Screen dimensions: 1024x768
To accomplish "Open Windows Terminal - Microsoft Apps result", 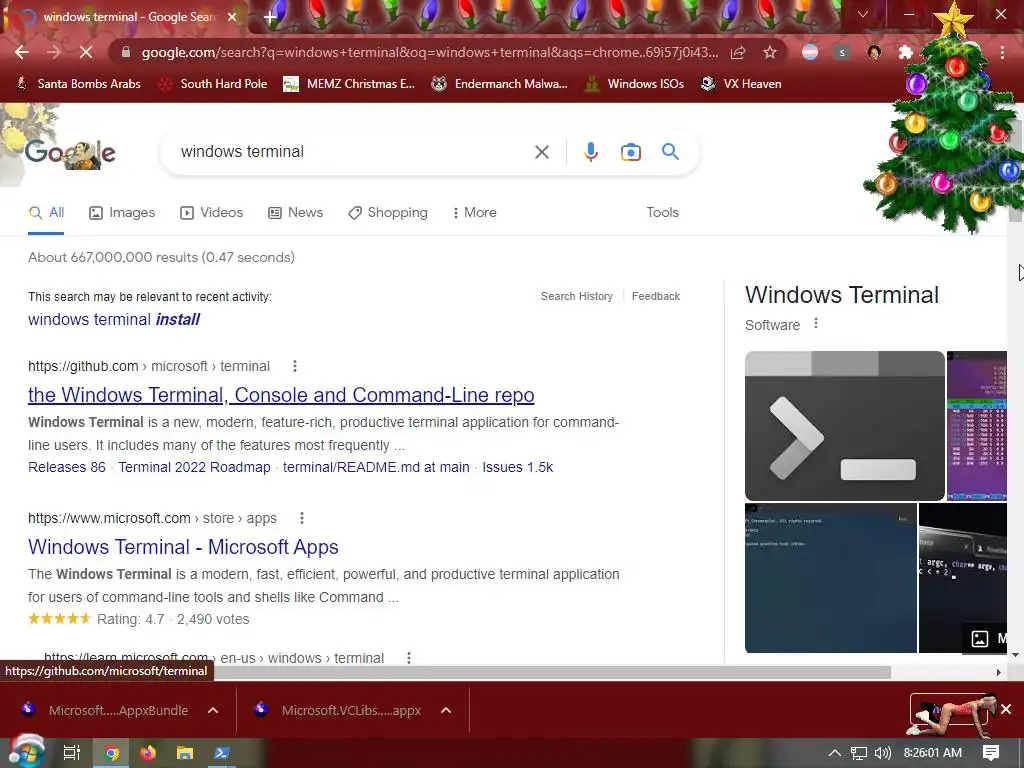I will [184, 547].
